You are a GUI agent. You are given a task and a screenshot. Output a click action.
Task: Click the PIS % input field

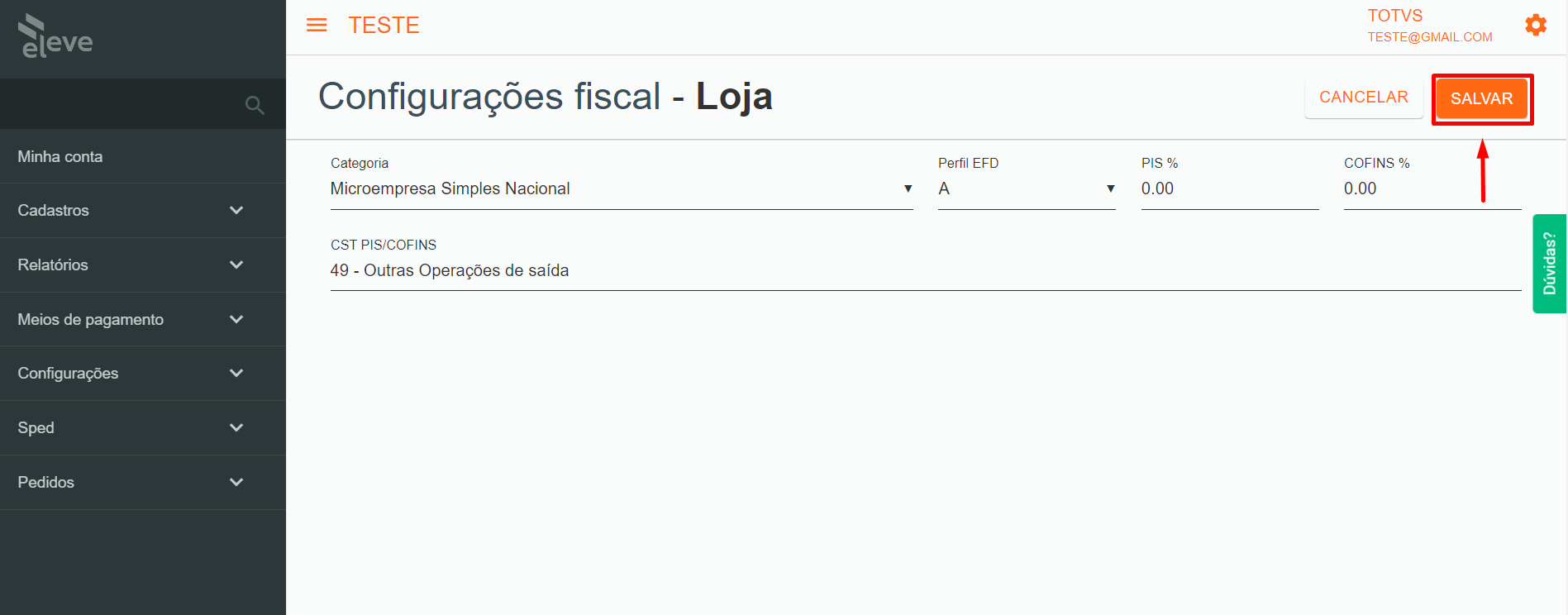click(1230, 189)
